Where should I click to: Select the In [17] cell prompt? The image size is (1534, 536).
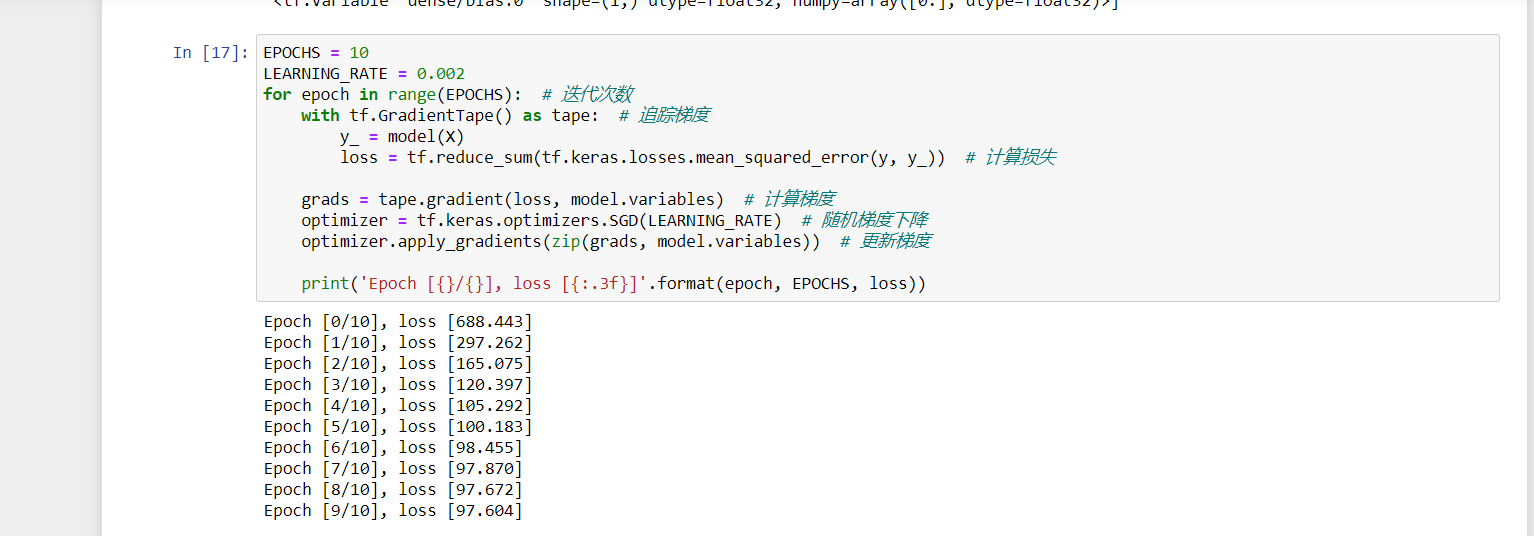(210, 53)
